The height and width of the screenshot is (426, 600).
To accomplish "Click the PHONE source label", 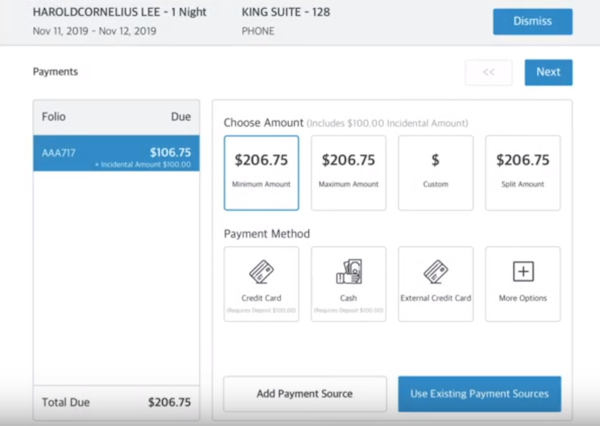I will point(258,31).
